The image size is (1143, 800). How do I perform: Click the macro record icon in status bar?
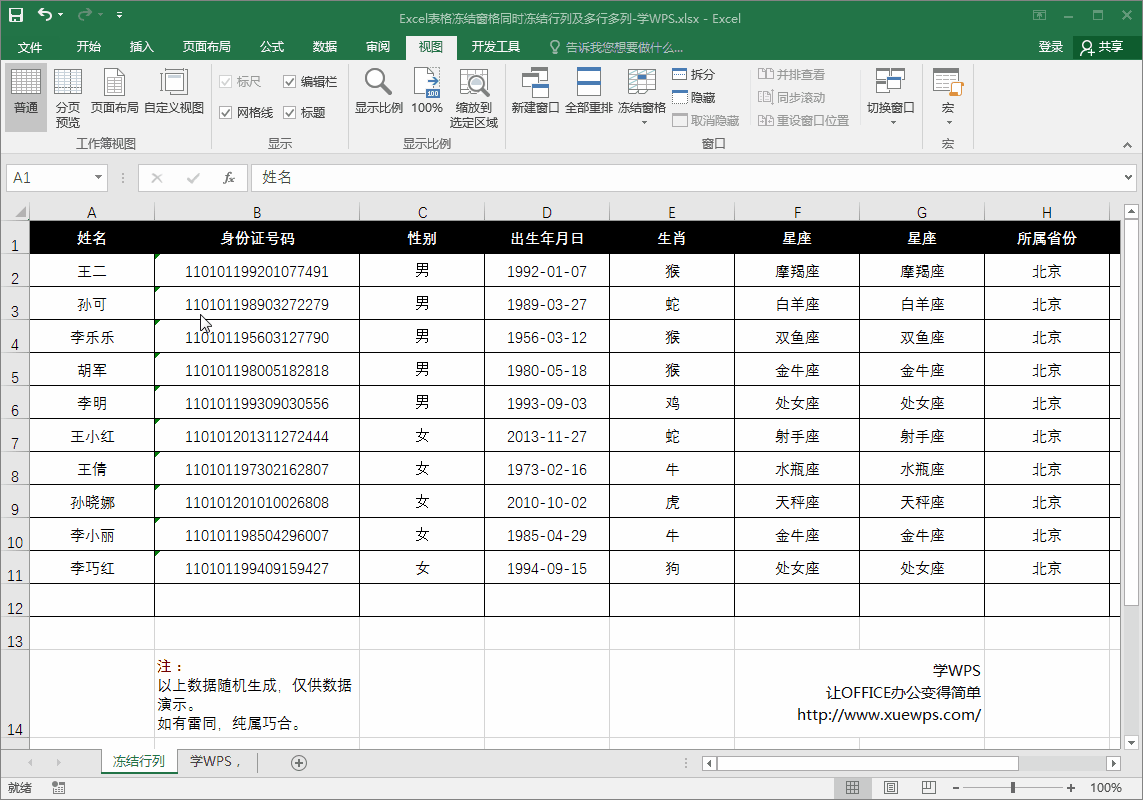pyautogui.click(x=59, y=788)
